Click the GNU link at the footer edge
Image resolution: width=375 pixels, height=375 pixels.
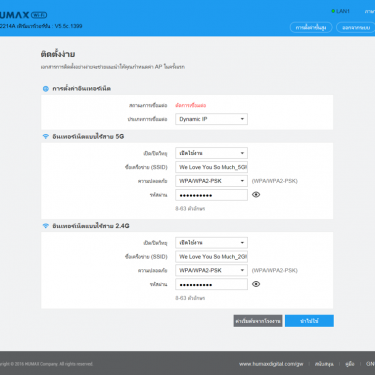tap(370, 364)
